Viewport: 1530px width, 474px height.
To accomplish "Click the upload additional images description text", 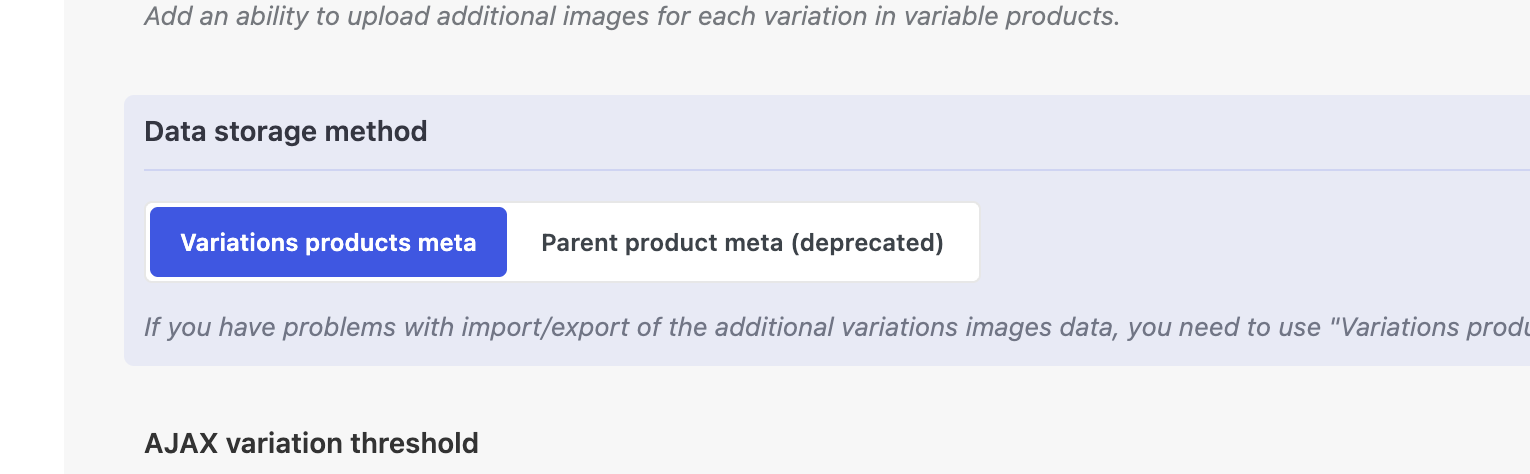I will click(632, 17).
